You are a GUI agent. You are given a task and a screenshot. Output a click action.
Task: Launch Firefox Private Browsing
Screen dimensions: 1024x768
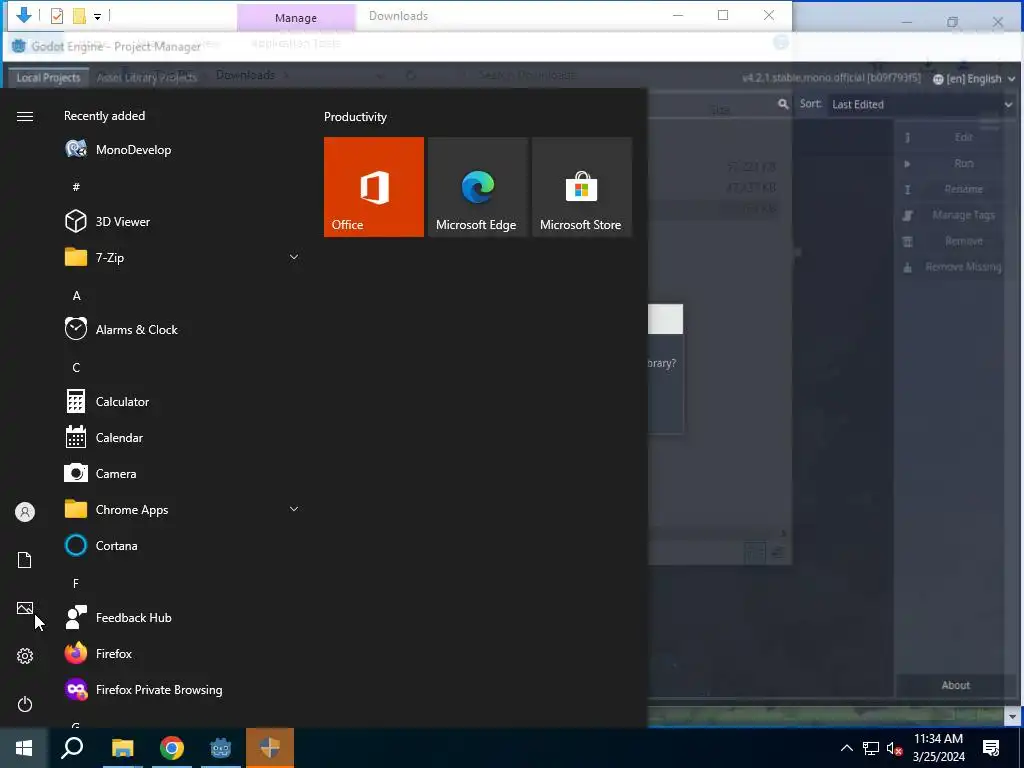183,689
